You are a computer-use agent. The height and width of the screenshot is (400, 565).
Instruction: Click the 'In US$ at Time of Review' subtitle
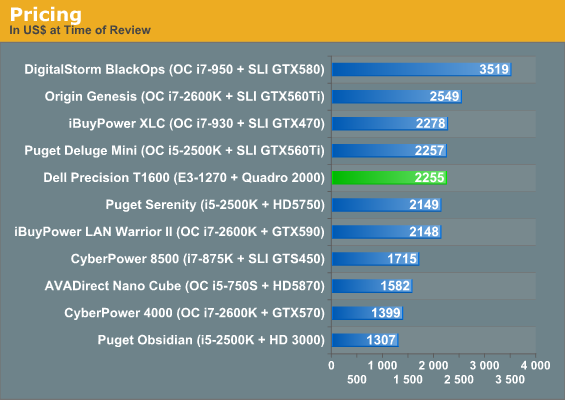(80, 30)
